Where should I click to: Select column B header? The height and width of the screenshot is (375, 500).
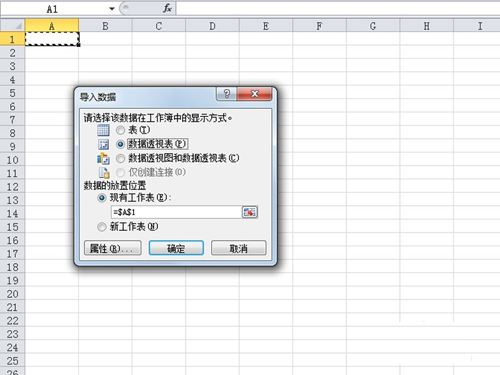[105, 26]
